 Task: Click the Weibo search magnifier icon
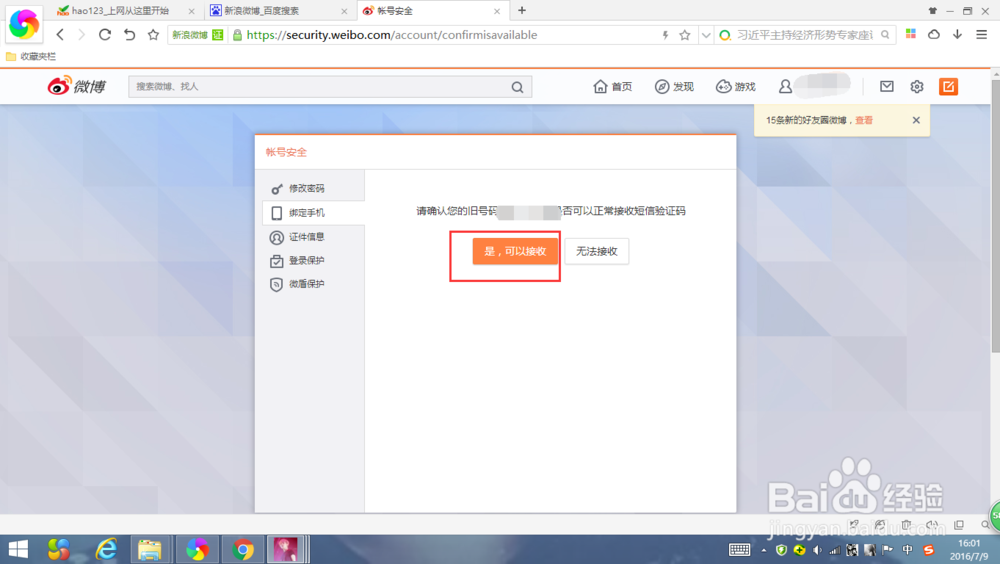click(517, 87)
